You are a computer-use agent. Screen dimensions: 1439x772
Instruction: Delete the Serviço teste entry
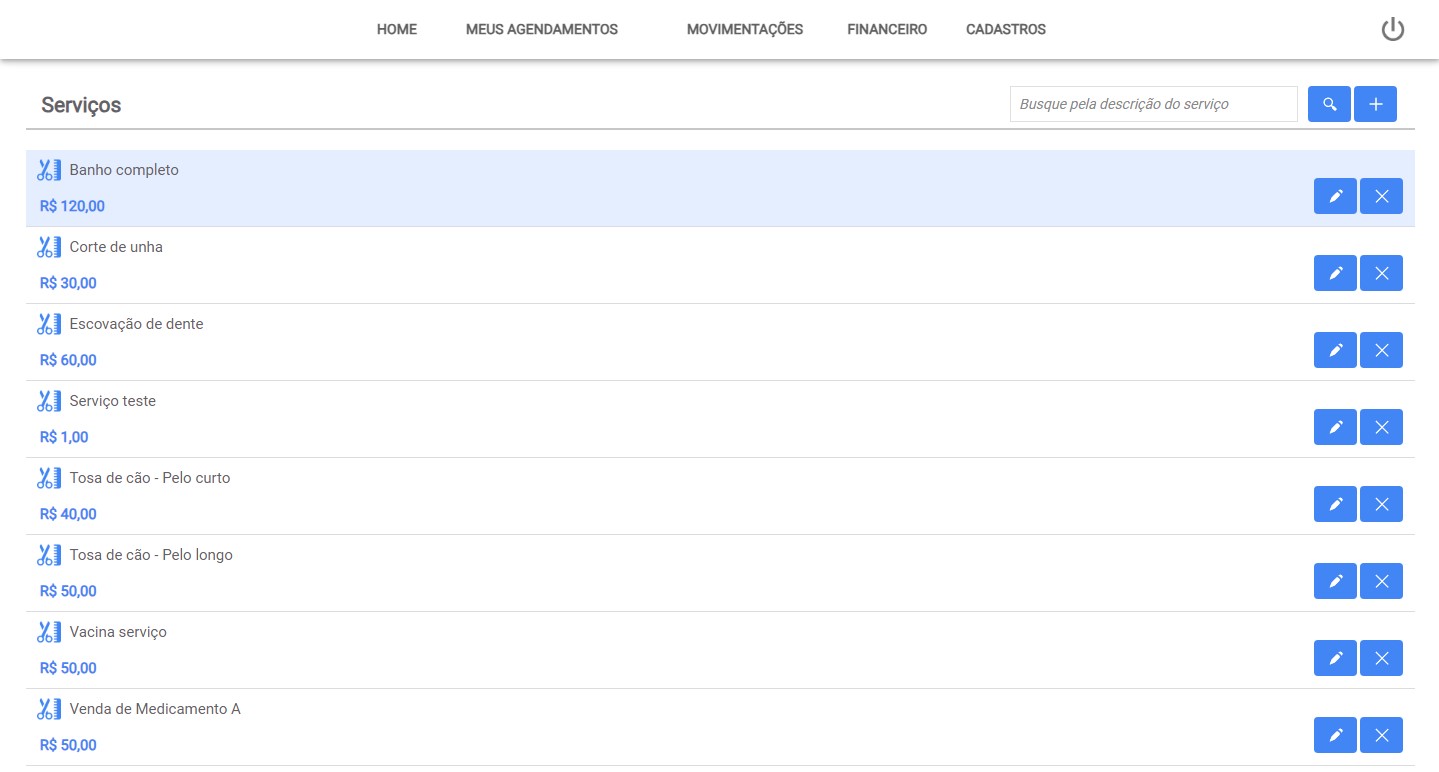(1381, 427)
